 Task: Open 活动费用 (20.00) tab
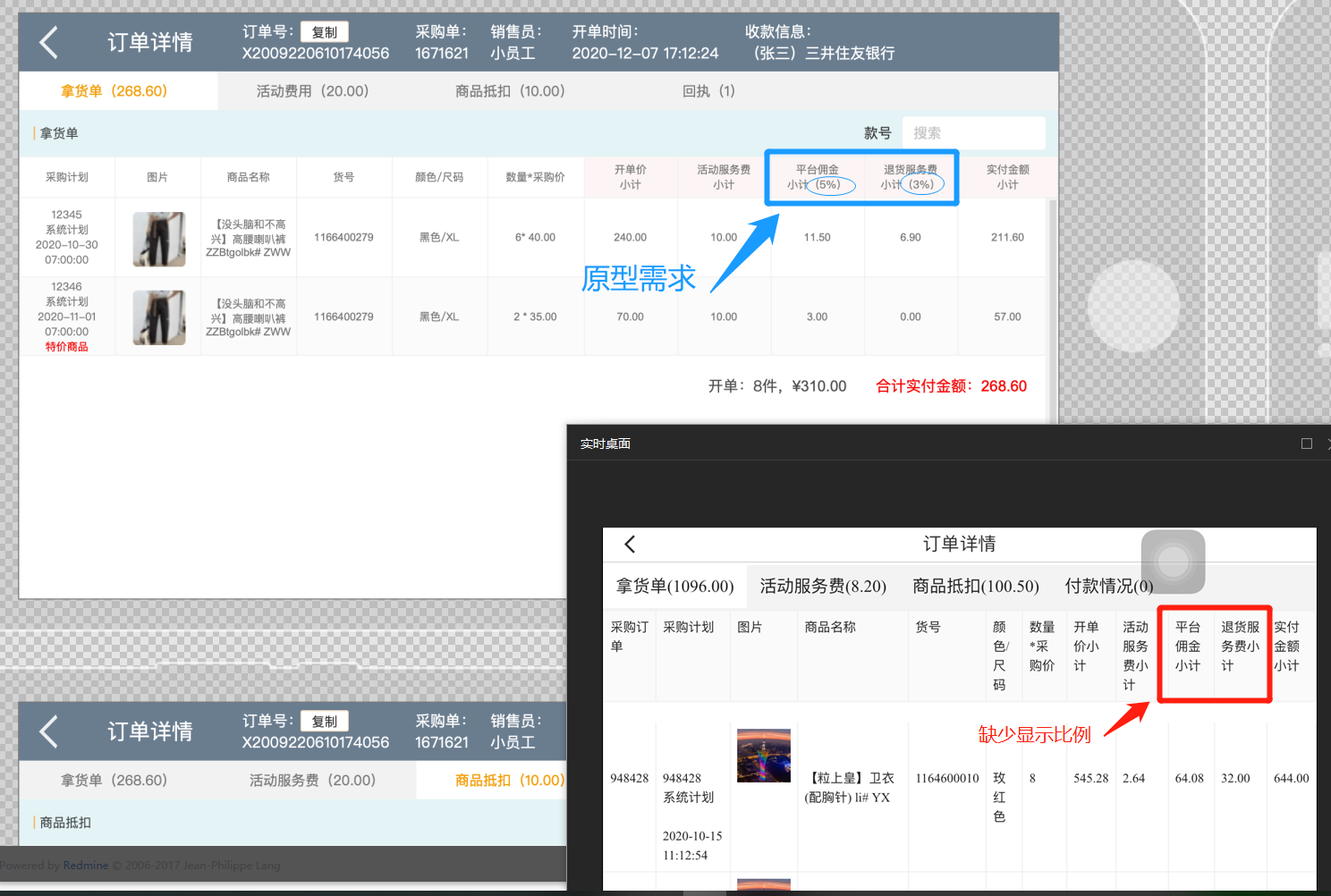[x=312, y=91]
